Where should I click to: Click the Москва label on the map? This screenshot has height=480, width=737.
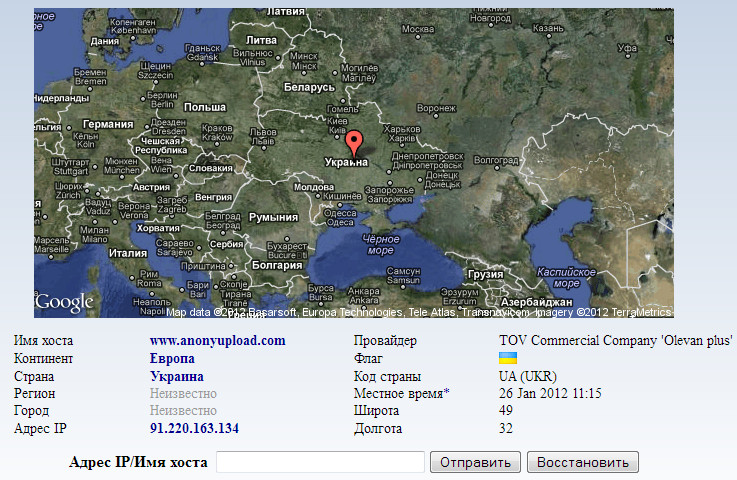(x=418, y=29)
